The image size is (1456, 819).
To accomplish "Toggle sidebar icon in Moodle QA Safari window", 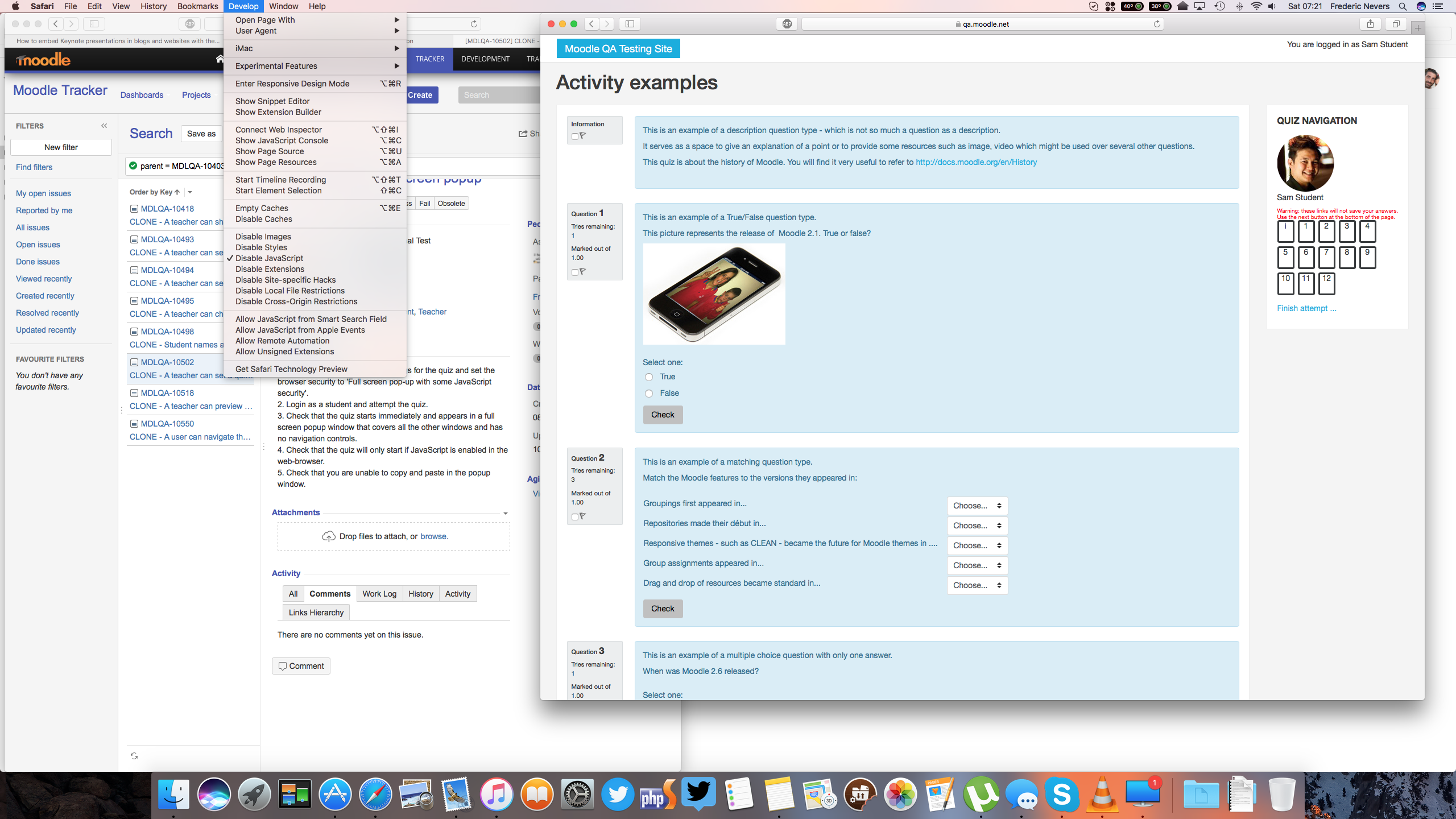I will (x=630, y=24).
